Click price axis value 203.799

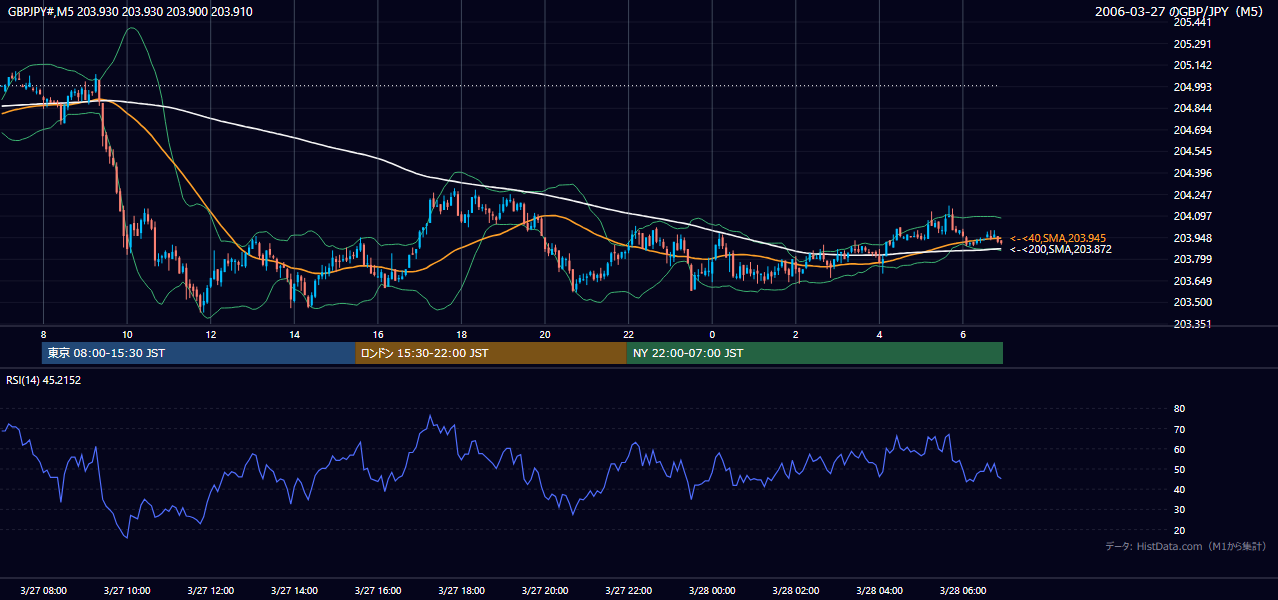(1191, 259)
